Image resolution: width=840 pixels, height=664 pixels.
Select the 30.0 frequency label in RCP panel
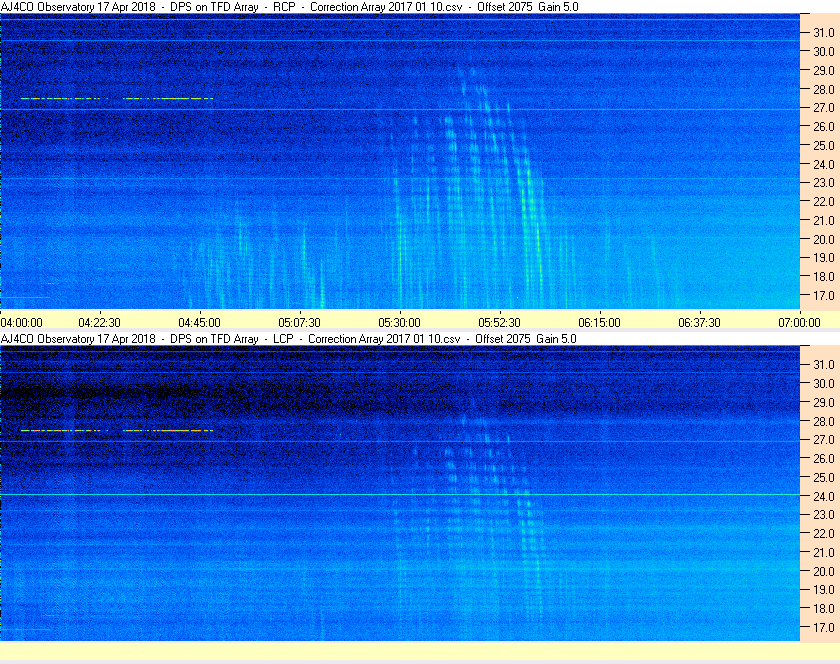(824, 51)
